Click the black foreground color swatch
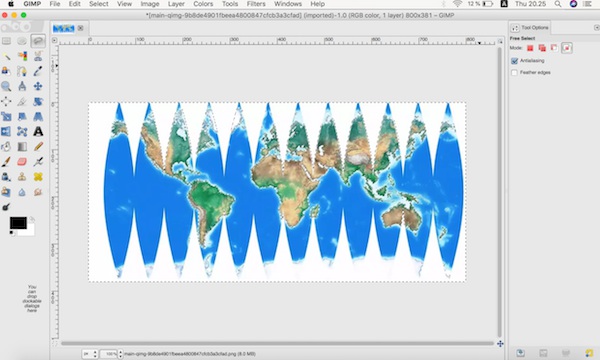Viewport: 600px width, 360px height. point(18,223)
